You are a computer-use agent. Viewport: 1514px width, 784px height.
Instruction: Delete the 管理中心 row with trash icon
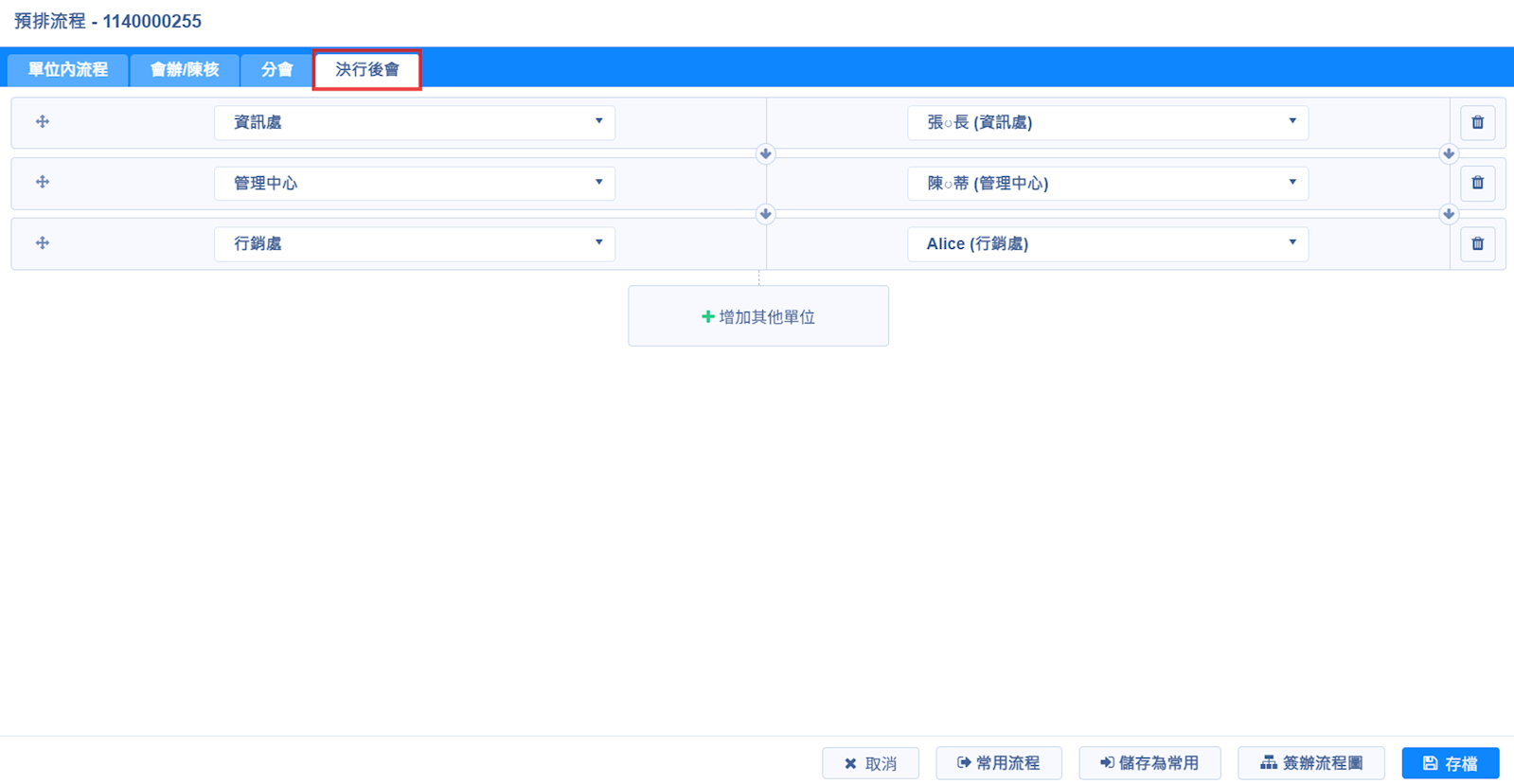click(x=1477, y=183)
